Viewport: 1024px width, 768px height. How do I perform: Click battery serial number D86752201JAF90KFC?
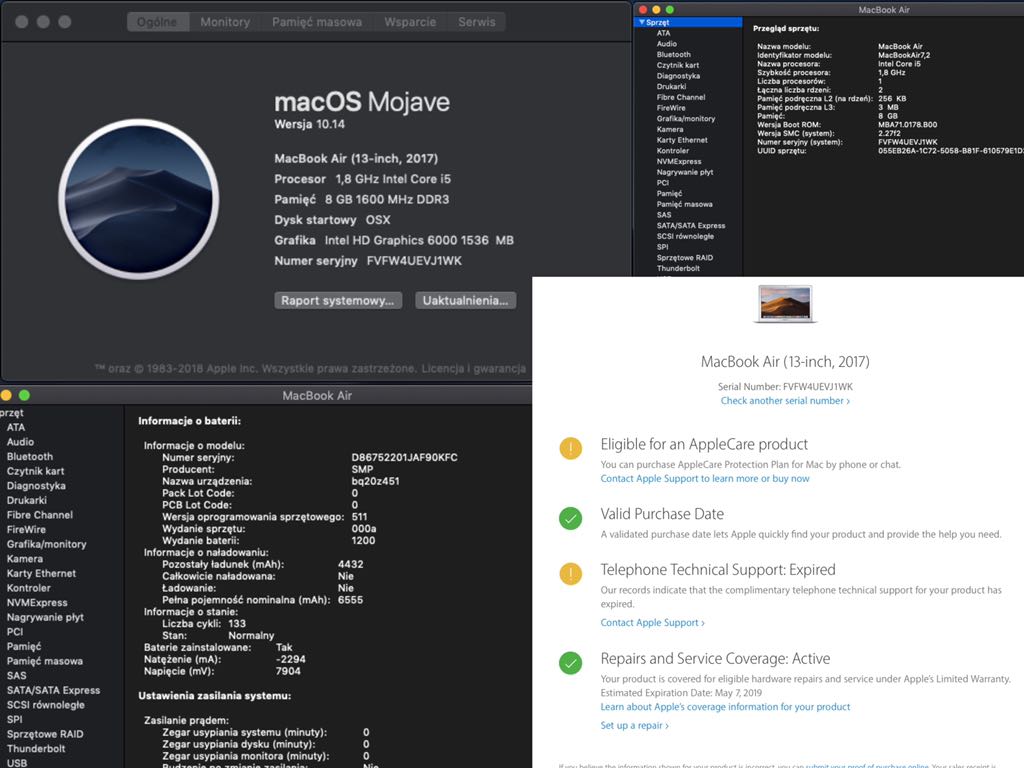pos(404,458)
